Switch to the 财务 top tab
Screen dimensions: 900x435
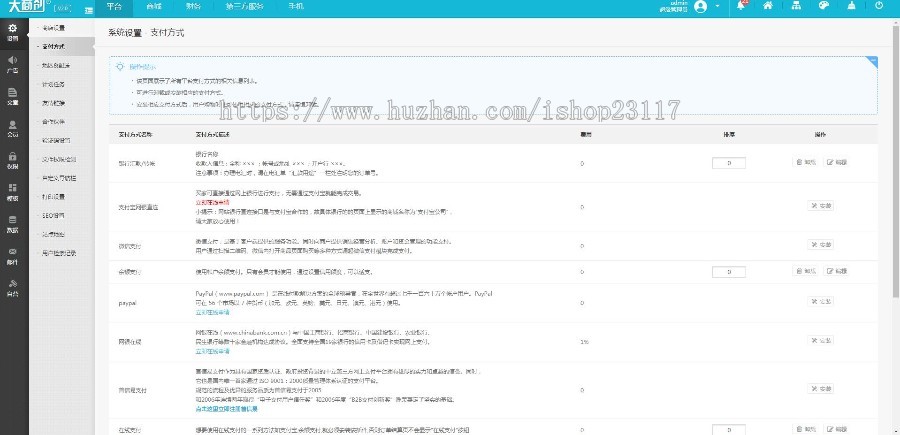click(193, 7)
